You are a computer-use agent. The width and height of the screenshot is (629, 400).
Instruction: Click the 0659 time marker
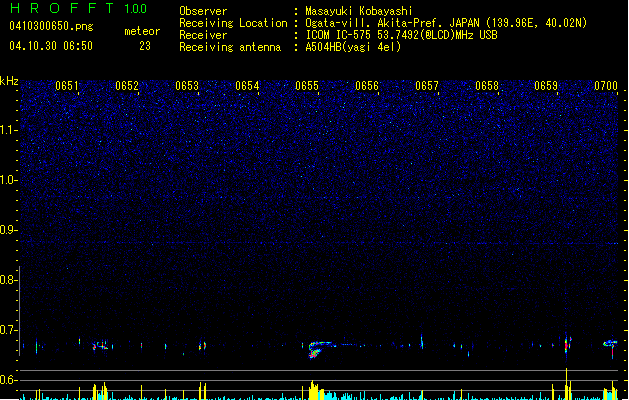tap(546, 86)
